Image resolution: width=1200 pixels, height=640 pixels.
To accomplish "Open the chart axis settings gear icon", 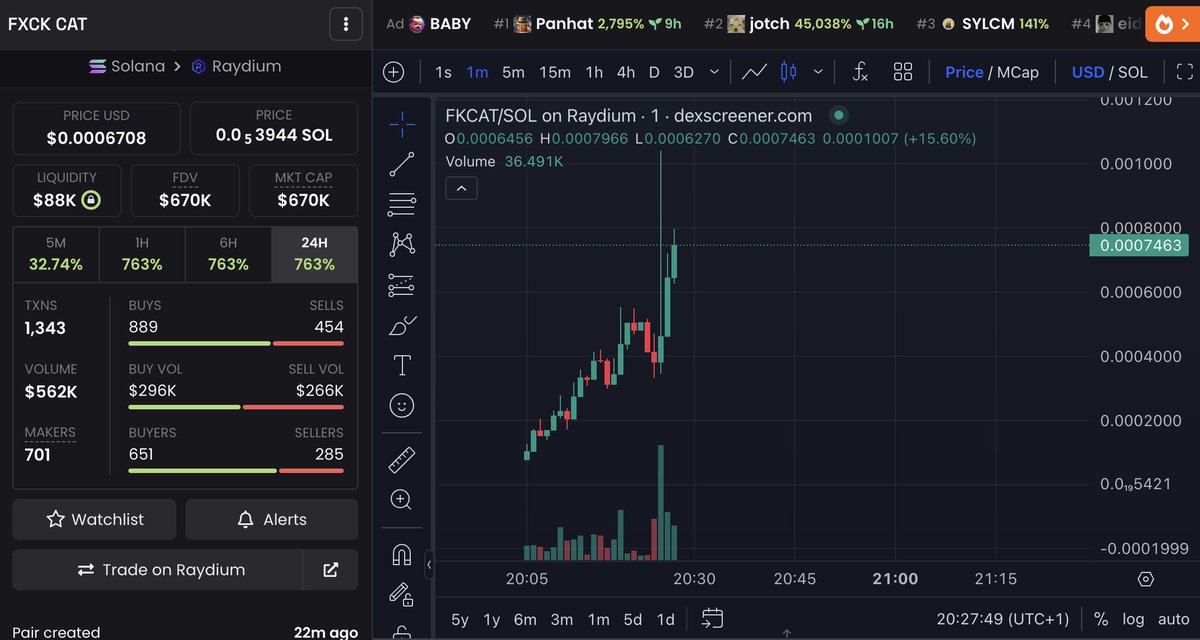I will pos(1146,579).
